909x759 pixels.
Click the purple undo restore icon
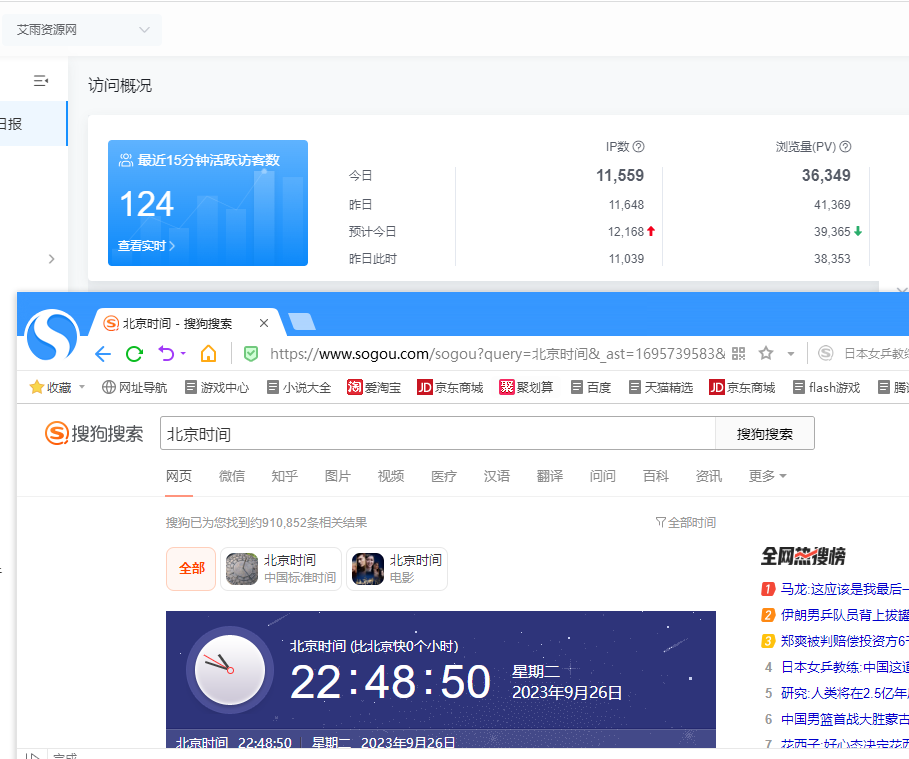[x=166, y=353]
